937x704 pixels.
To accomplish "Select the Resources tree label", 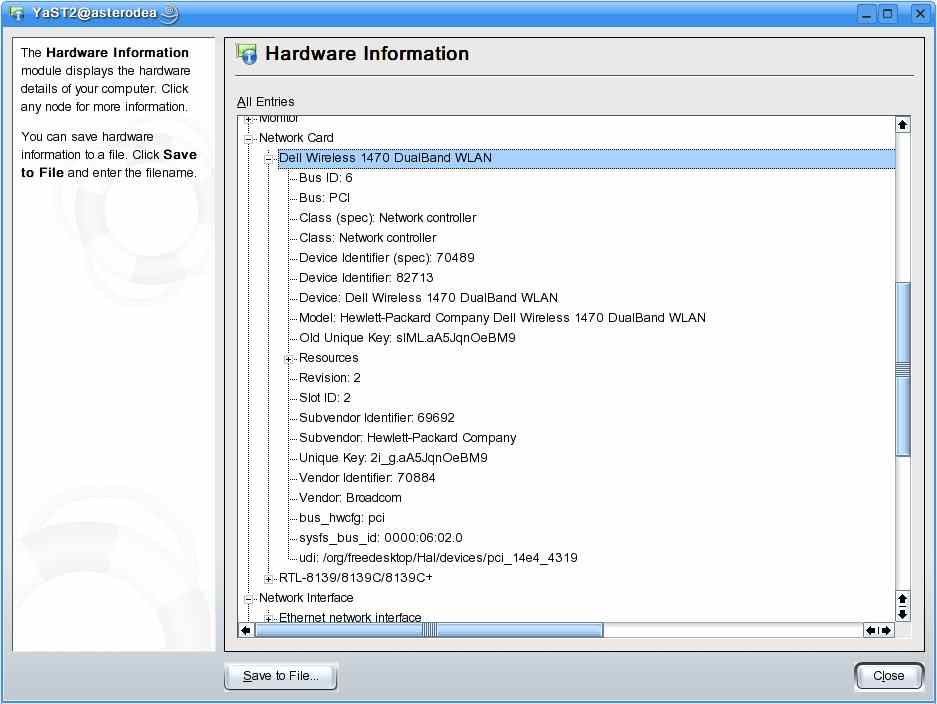I will click(329, 358).
